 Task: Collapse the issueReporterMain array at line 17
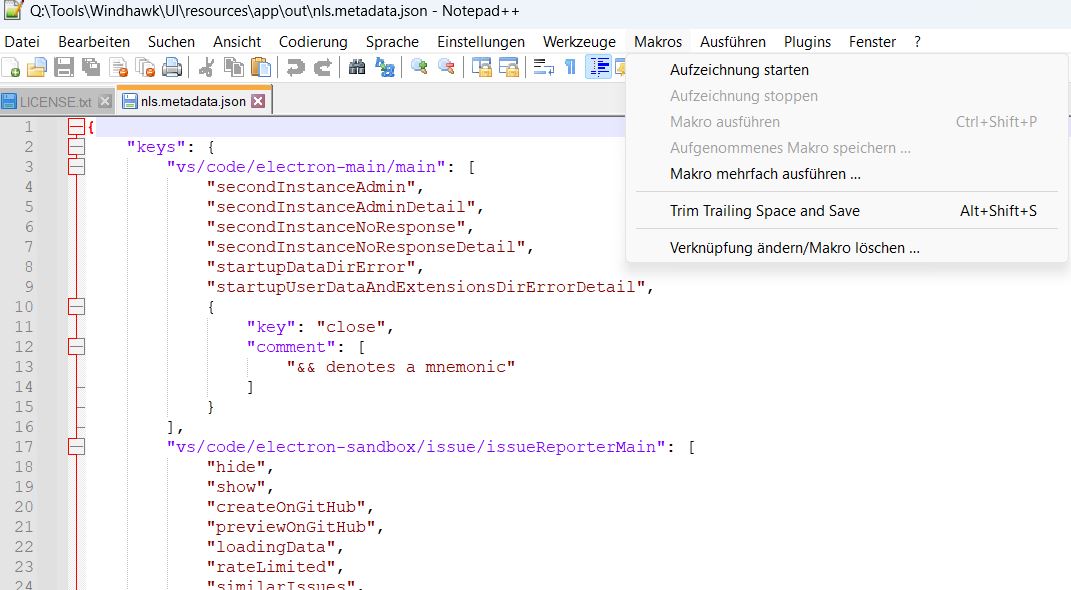point(76,447)
